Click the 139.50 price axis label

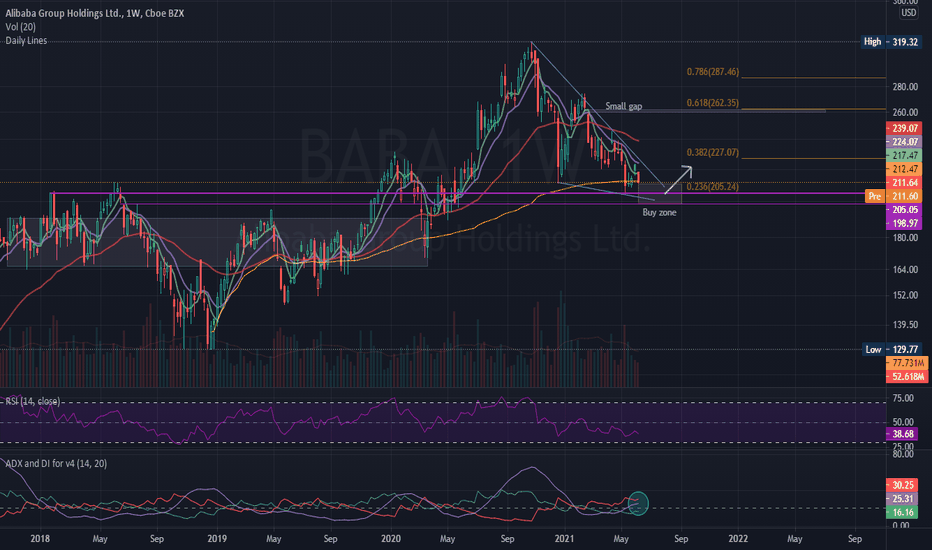click(905, 325)
